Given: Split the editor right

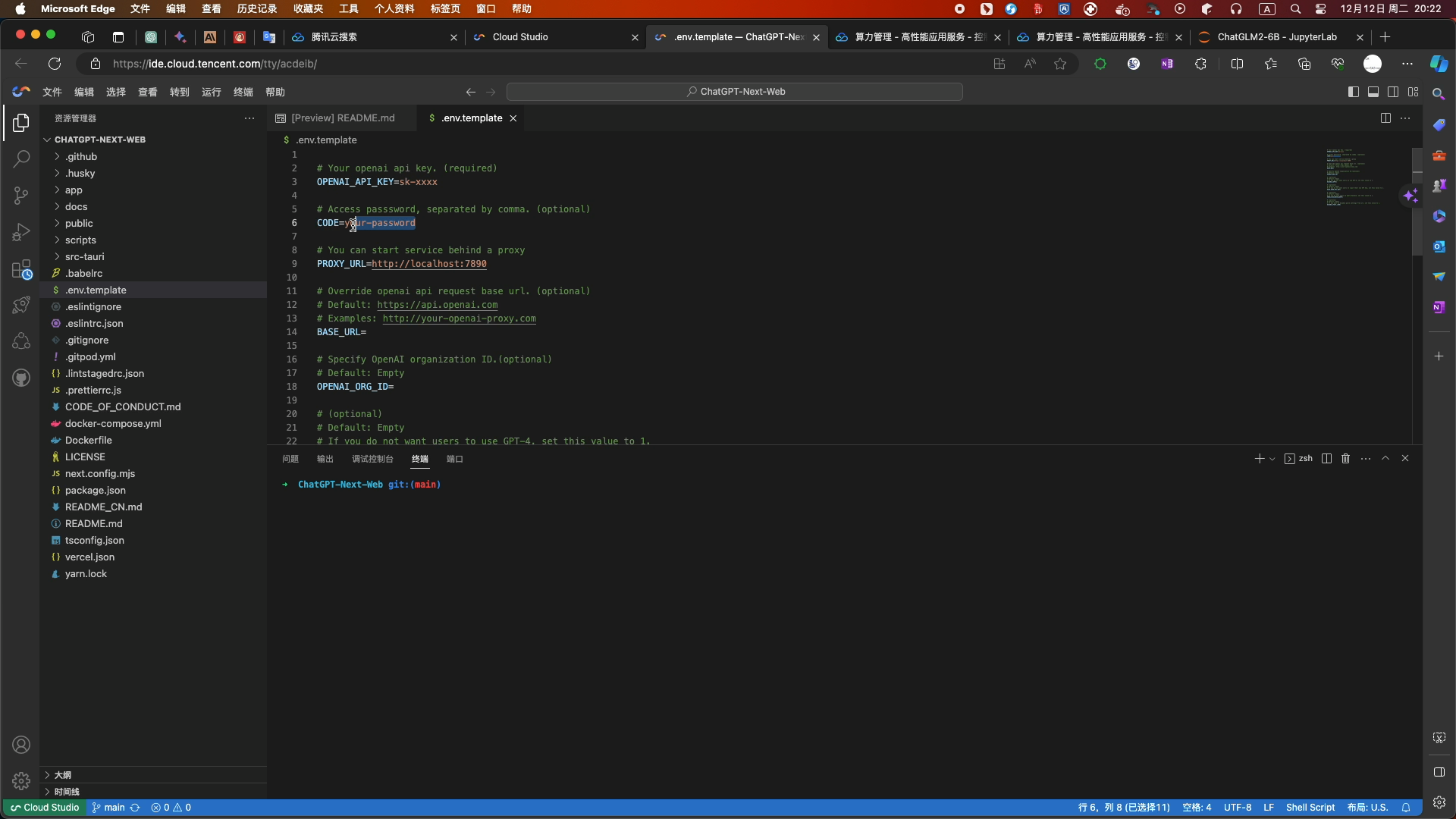Looking at the screenshot, I should (1385, 118).
